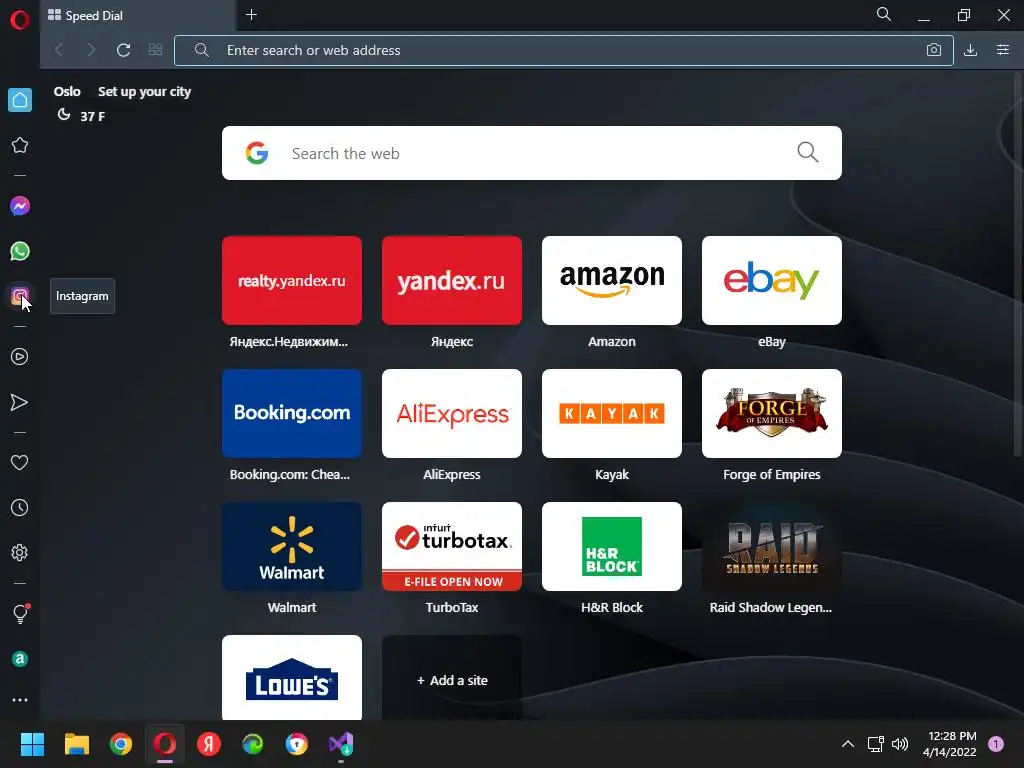Open Yandex browser from taskbar
The image size is (1024, 768).
click(209, 744)
